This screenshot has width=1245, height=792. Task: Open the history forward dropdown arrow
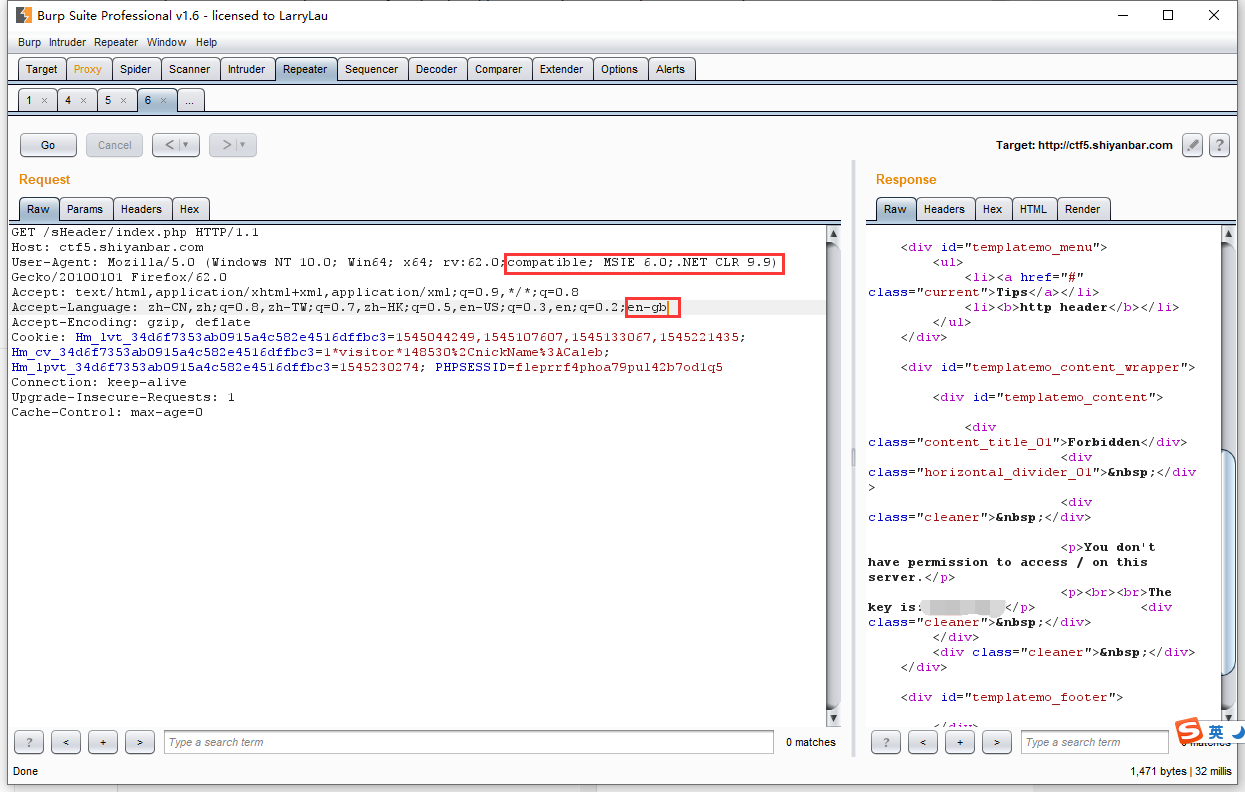[x=242, y=145]
